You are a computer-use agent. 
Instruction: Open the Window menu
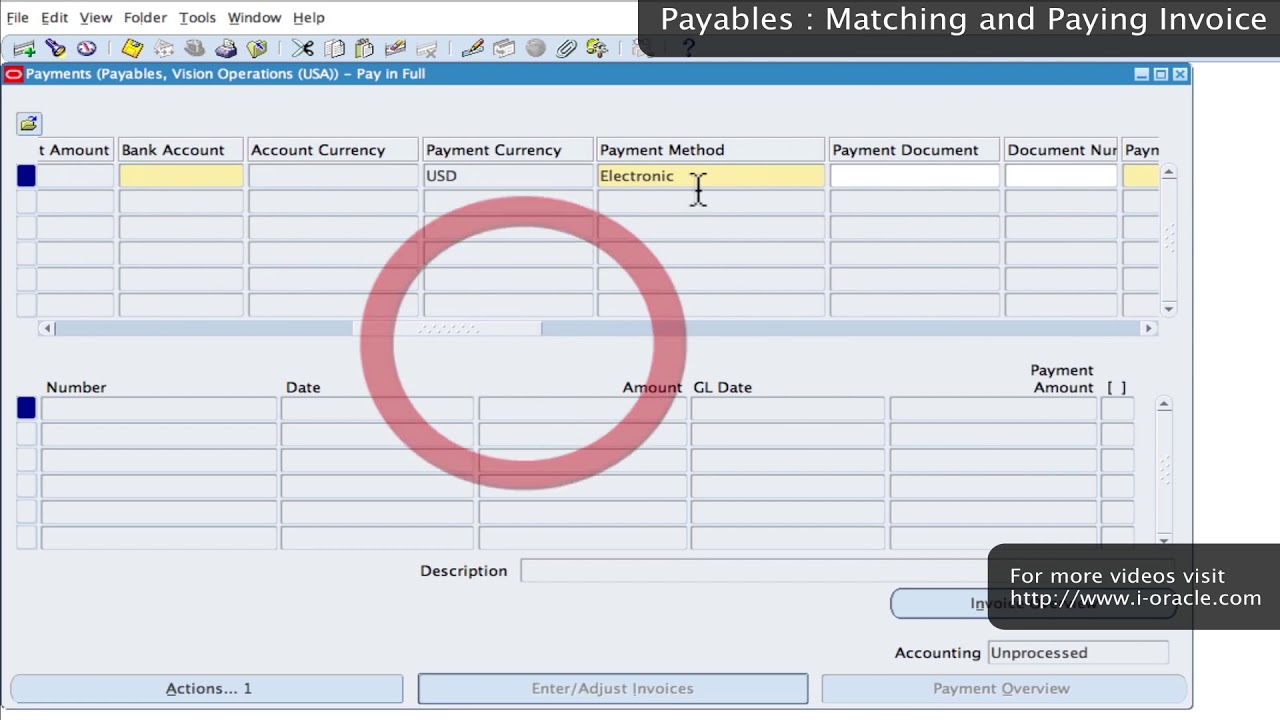coord(254,17)
